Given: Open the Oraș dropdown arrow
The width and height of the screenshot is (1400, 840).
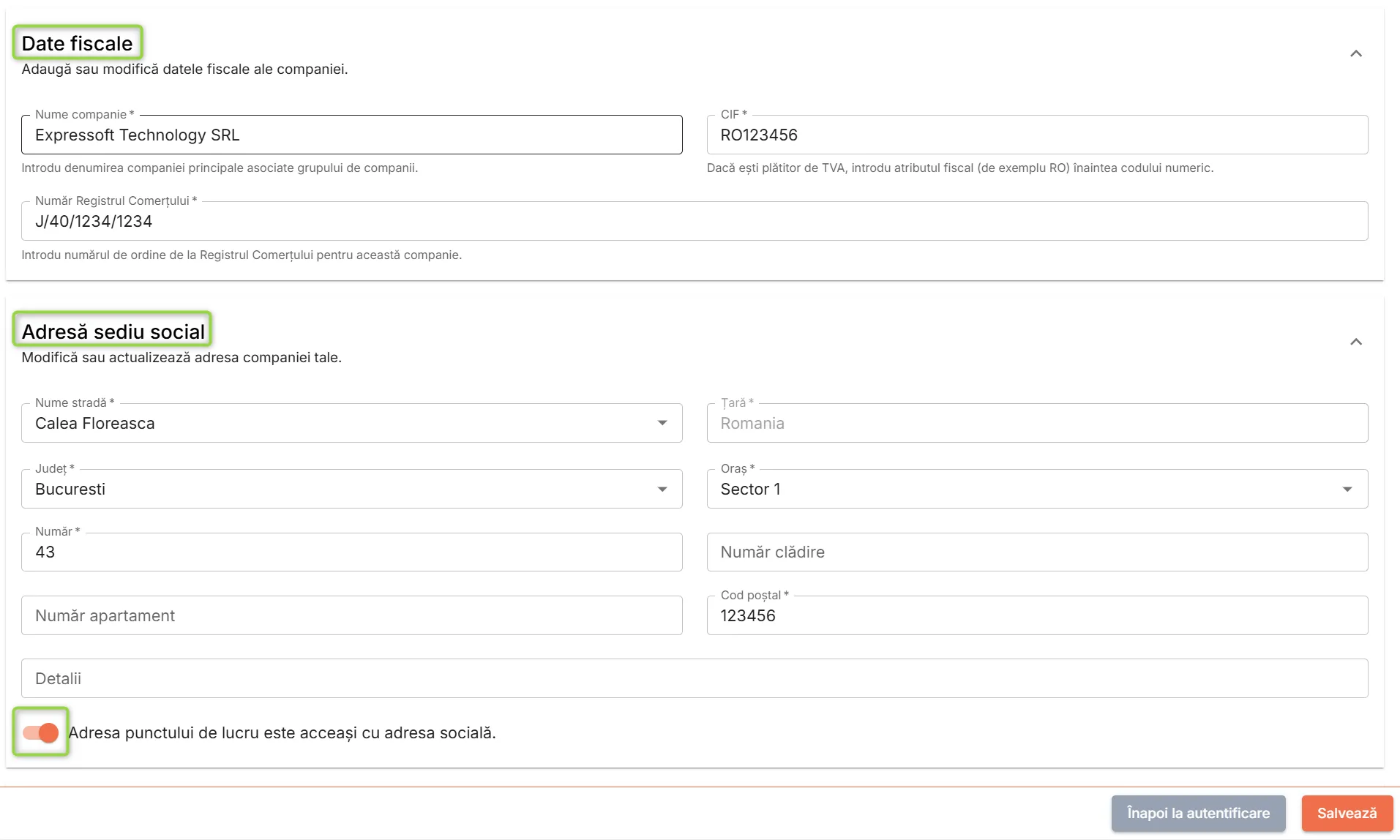Looking at the screenshot, I should point(1347,489).
